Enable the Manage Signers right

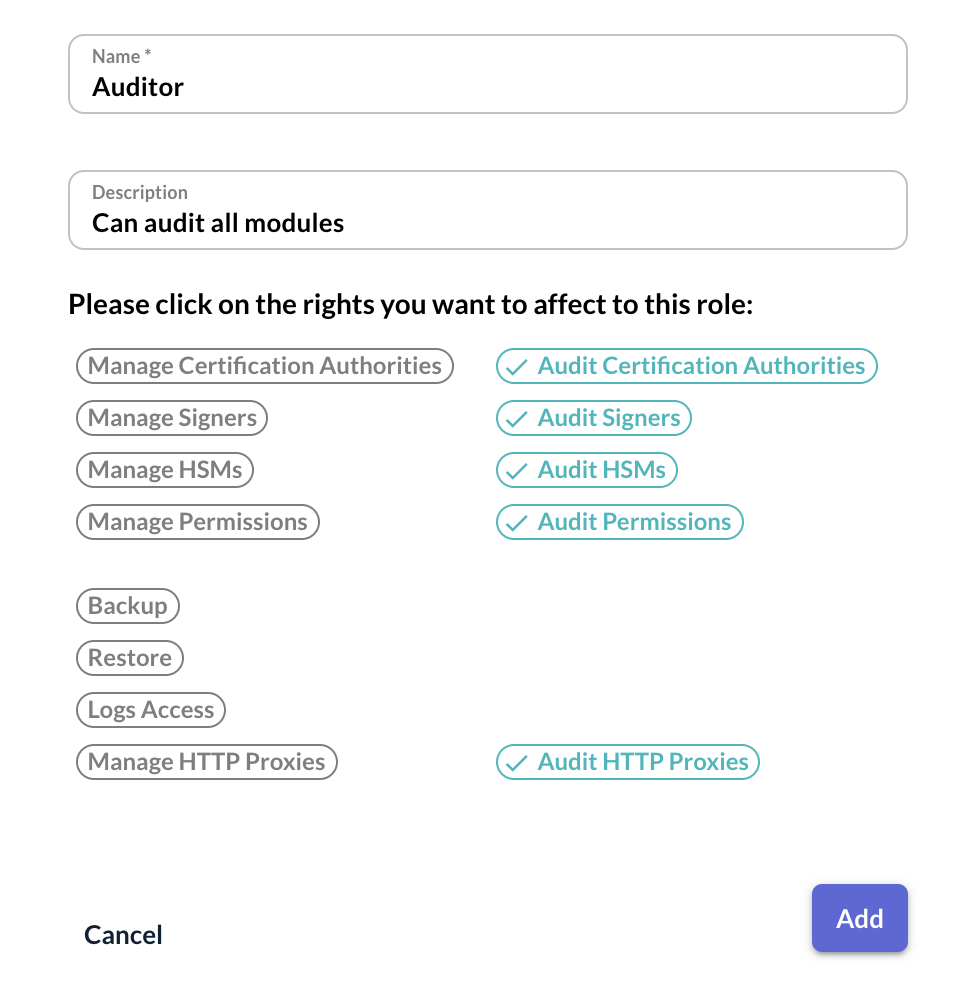pyautogui.click(x=172, y=418)
